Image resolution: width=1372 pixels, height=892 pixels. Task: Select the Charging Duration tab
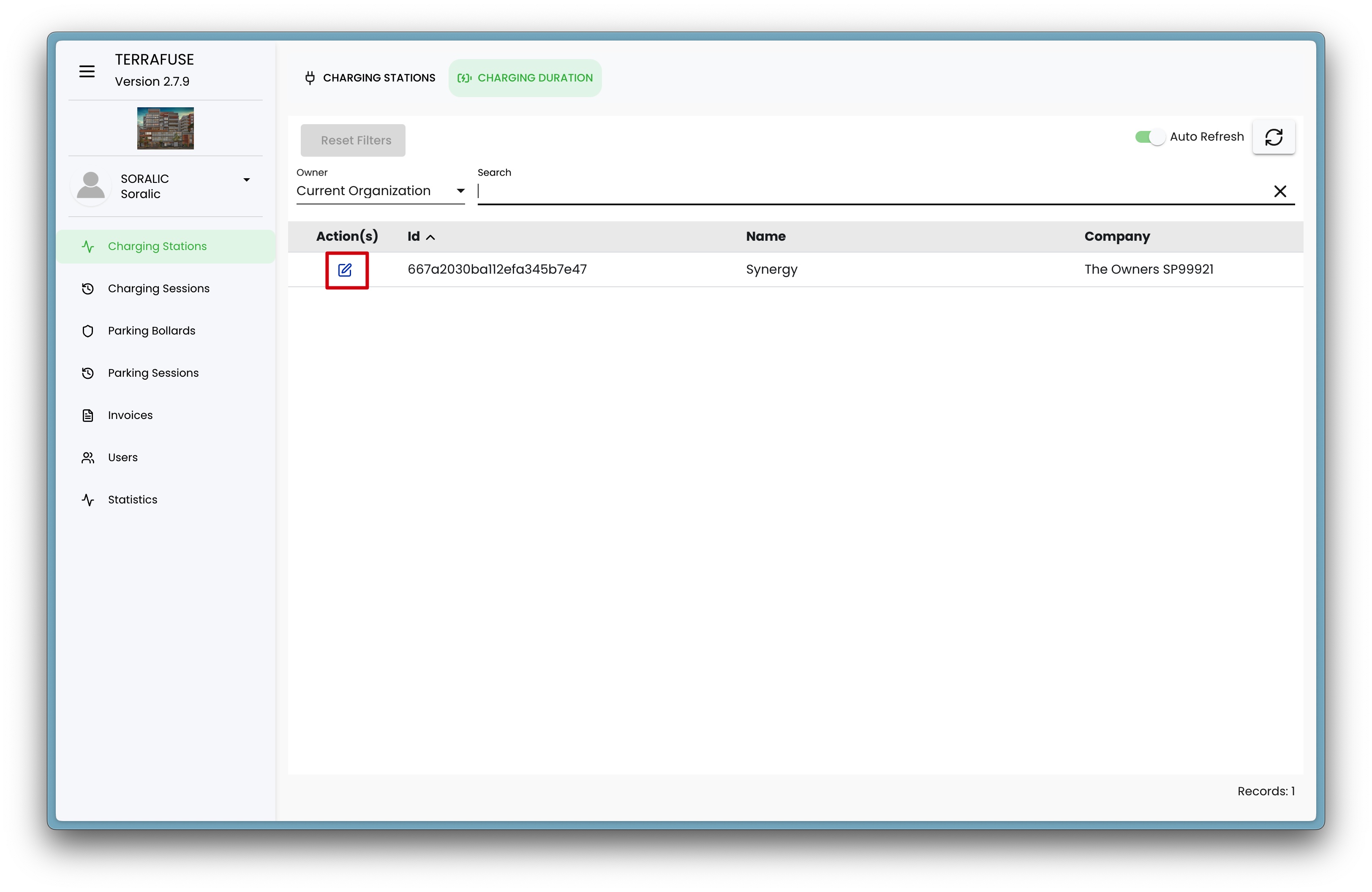point(525,78)
